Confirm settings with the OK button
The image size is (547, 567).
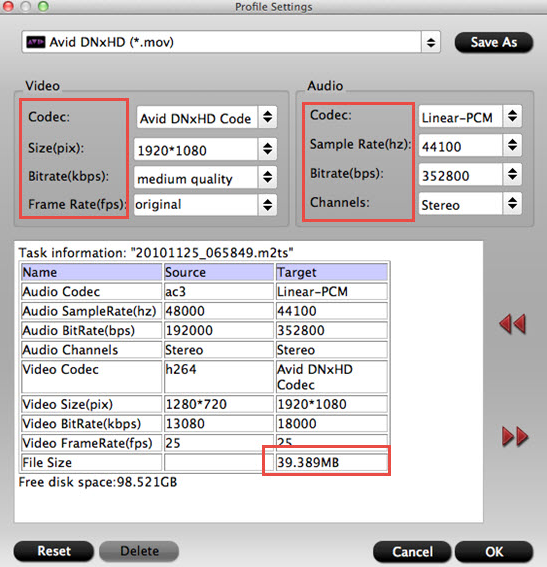[x=494, y=551]
